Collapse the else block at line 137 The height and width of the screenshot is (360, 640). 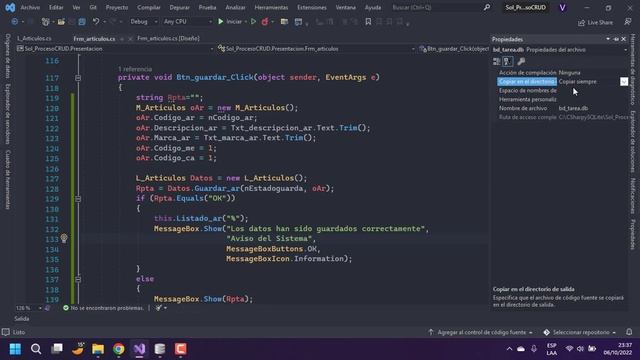pyautogui.click(x=78, y=279)
